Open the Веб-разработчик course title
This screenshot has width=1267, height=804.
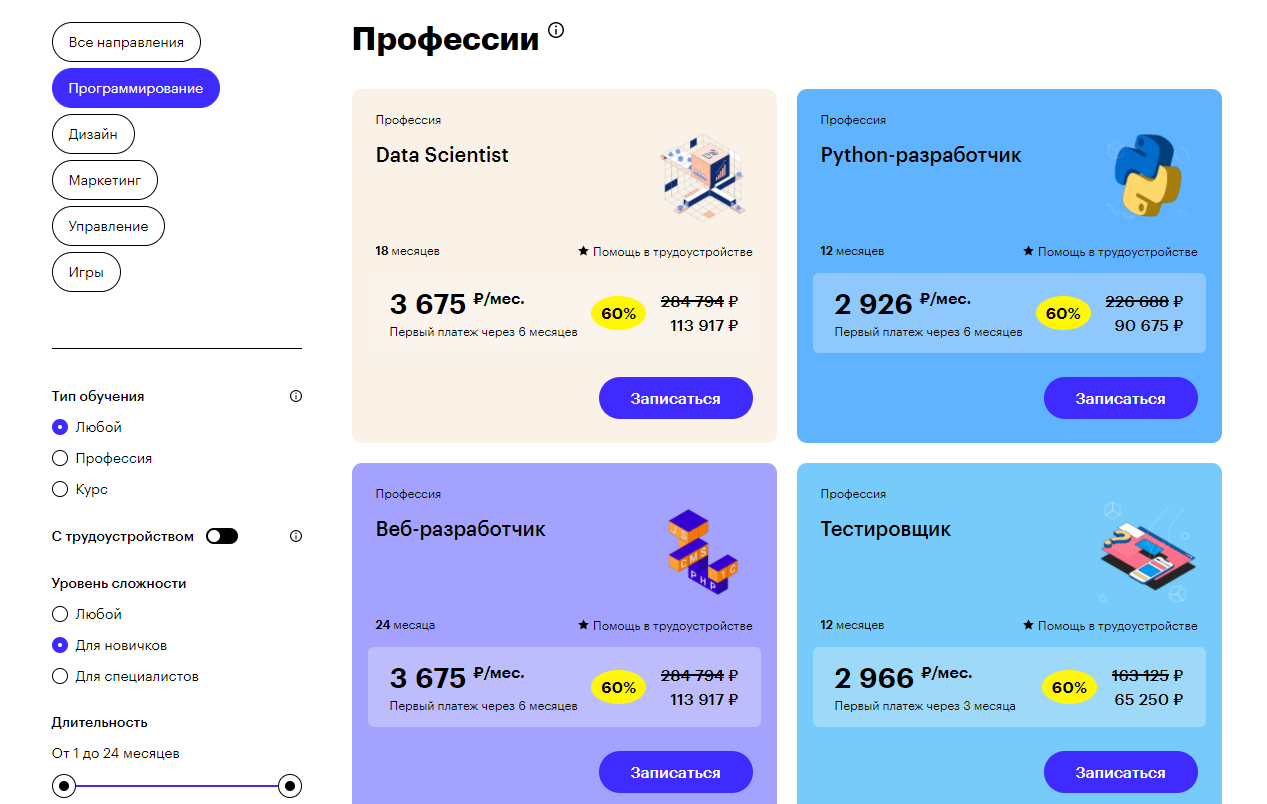click(x=461, y=529)
